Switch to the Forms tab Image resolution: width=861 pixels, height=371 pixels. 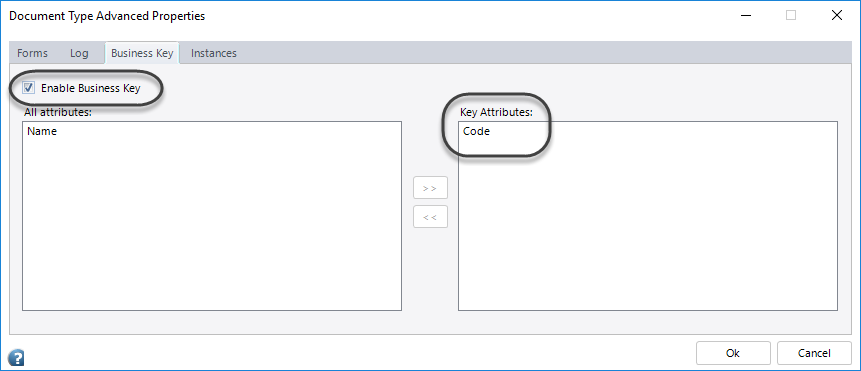coord(32,53)
